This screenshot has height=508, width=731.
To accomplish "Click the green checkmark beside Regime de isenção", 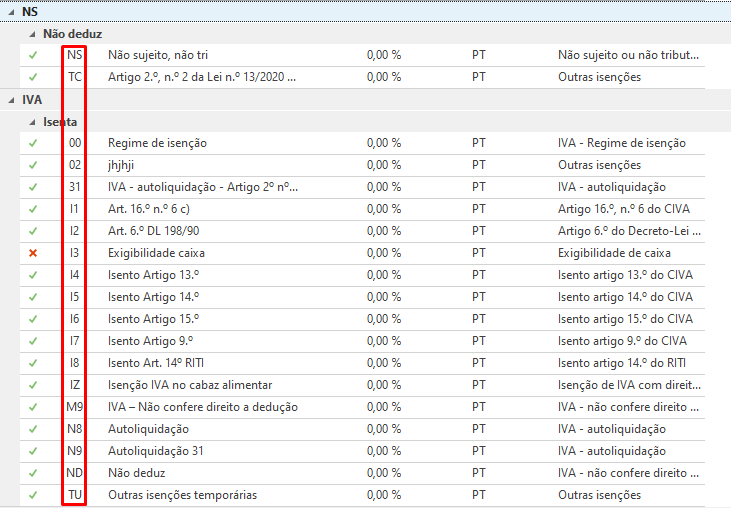I will tap(33, 143).
